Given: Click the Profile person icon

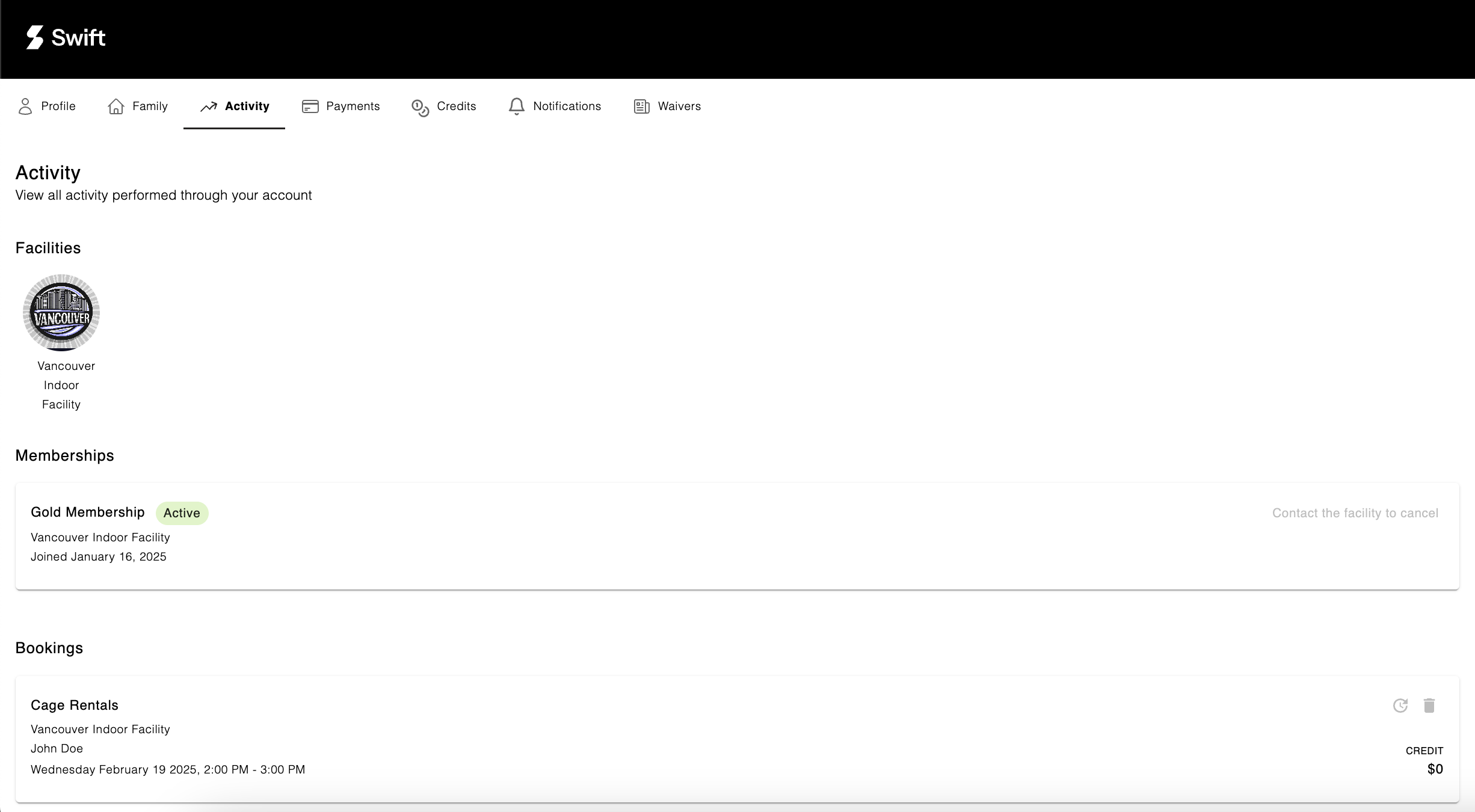Looking at the screenshot, I should (25, 106).
